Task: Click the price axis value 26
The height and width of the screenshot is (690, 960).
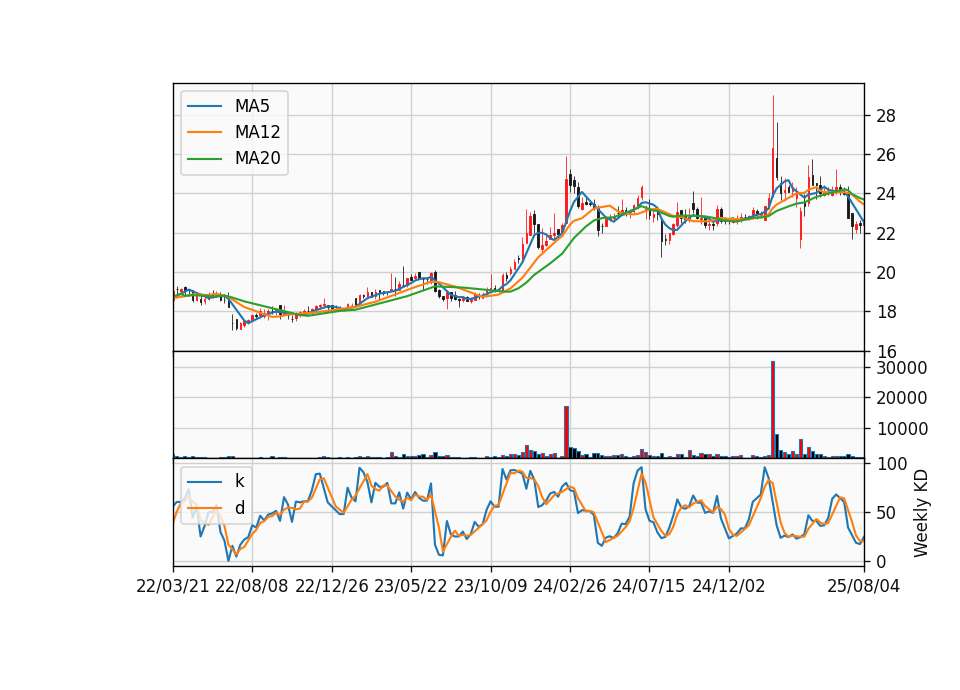Action: (886, 155)
